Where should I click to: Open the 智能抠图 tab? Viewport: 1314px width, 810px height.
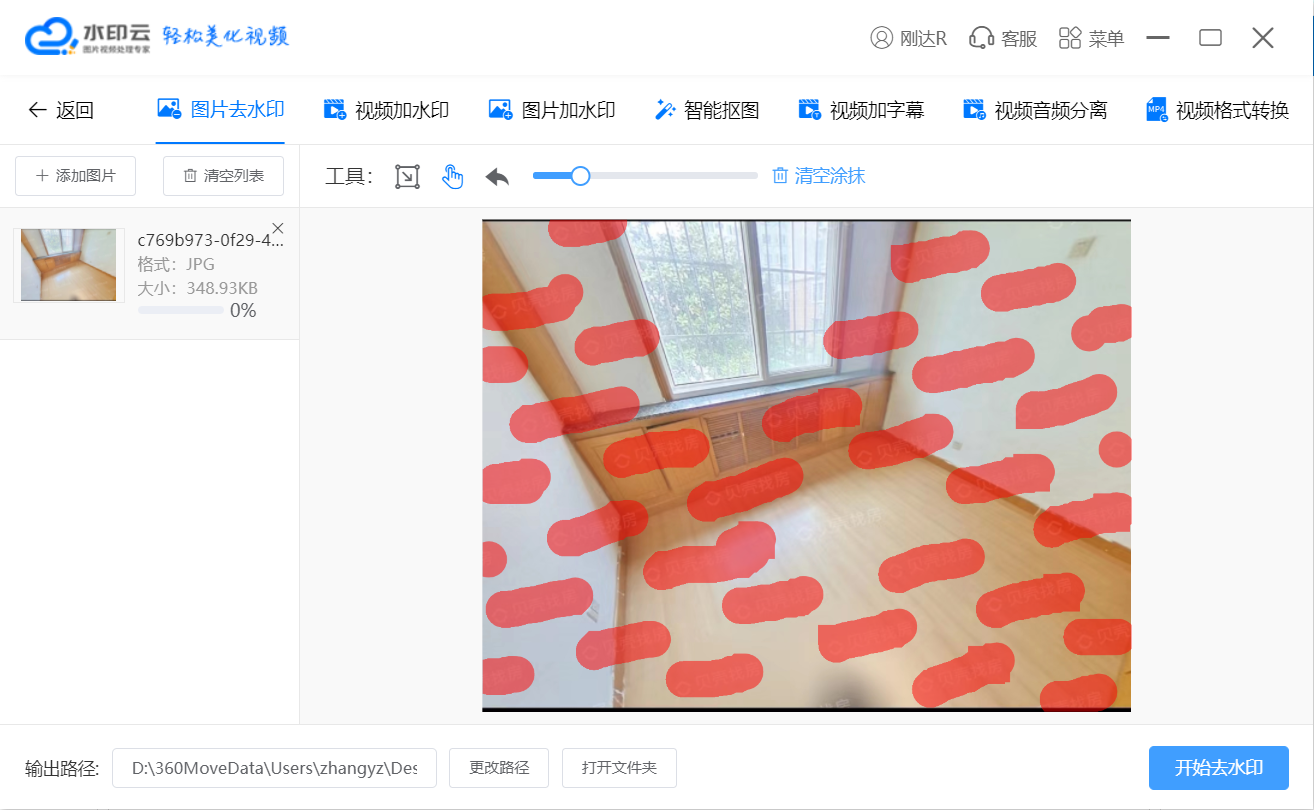pos(707,110)
